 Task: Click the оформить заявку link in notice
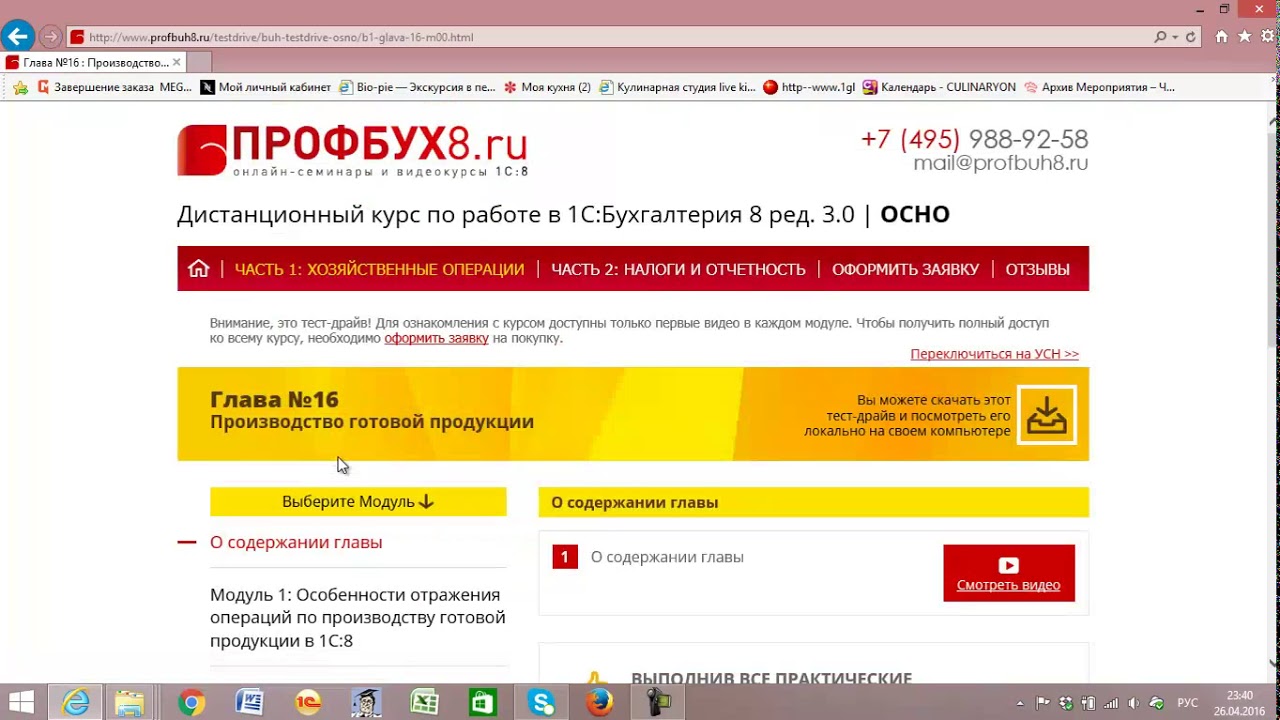point(436,338)
